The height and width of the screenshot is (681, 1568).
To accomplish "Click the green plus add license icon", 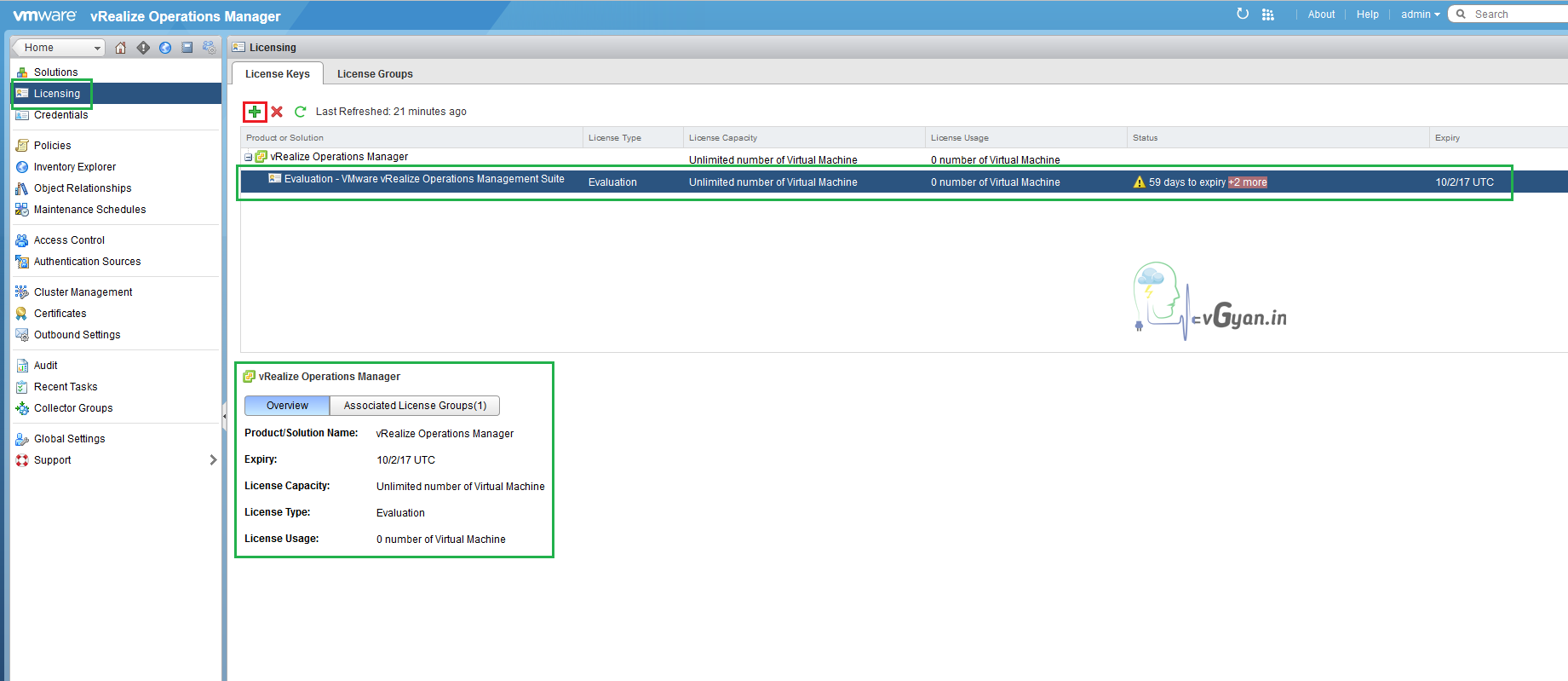I will 255,112.
